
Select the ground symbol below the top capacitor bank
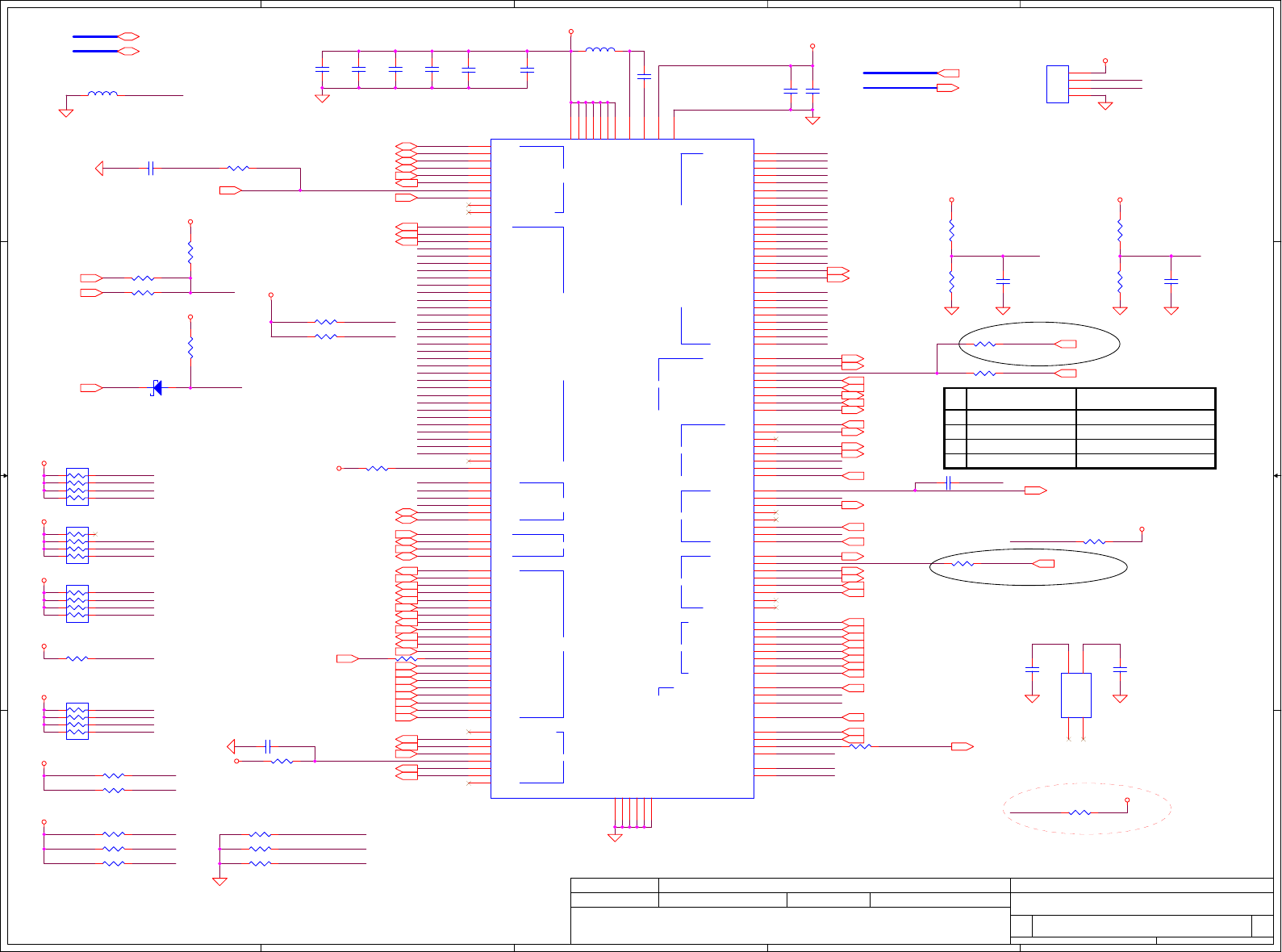tap(322, 98)
